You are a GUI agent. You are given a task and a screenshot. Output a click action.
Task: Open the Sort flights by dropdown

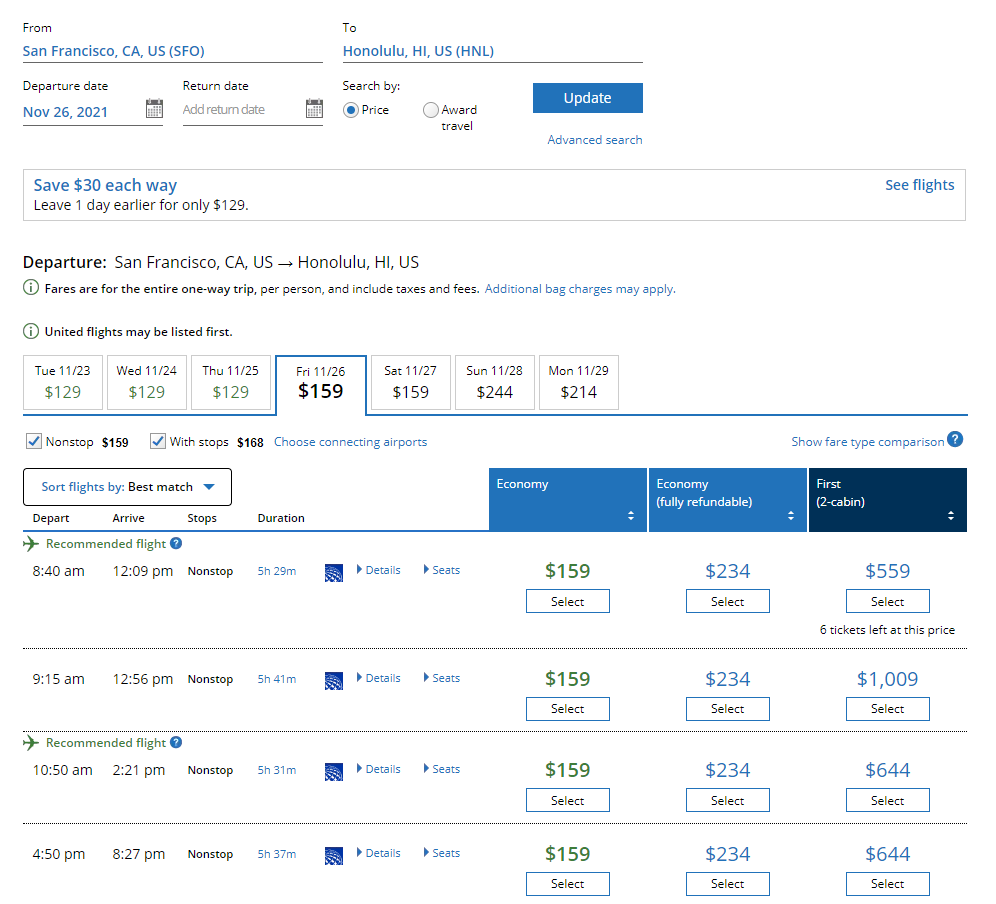click(128, 487)
